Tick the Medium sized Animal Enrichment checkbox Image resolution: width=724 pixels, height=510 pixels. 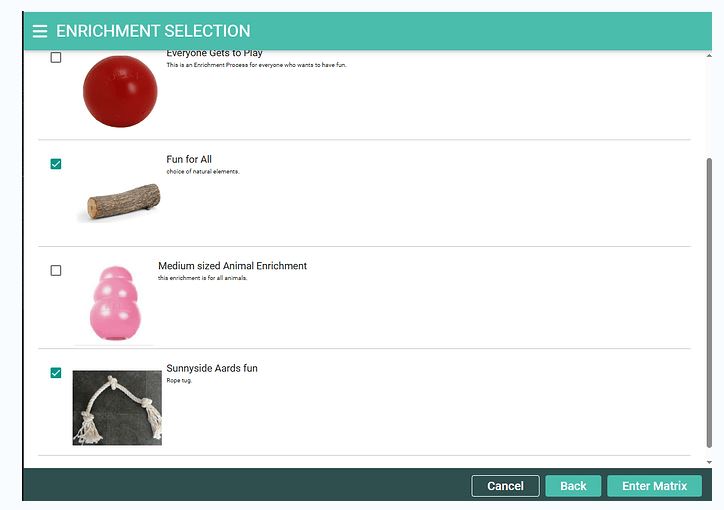(x=56, y=270)
